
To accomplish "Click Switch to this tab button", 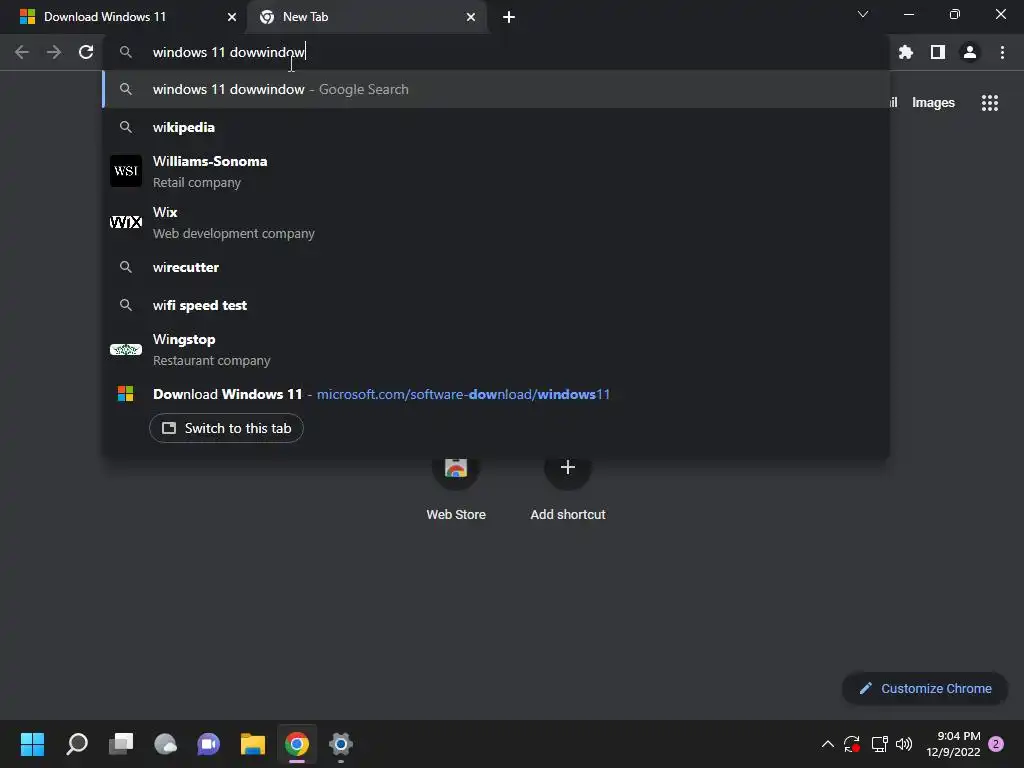I will coord(226,428).
